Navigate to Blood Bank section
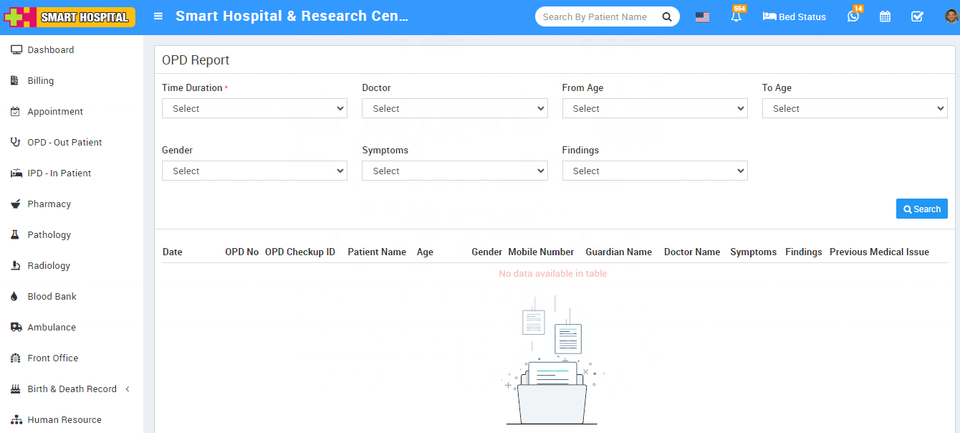Screen dimensions: 960x433 click(52, 297)
